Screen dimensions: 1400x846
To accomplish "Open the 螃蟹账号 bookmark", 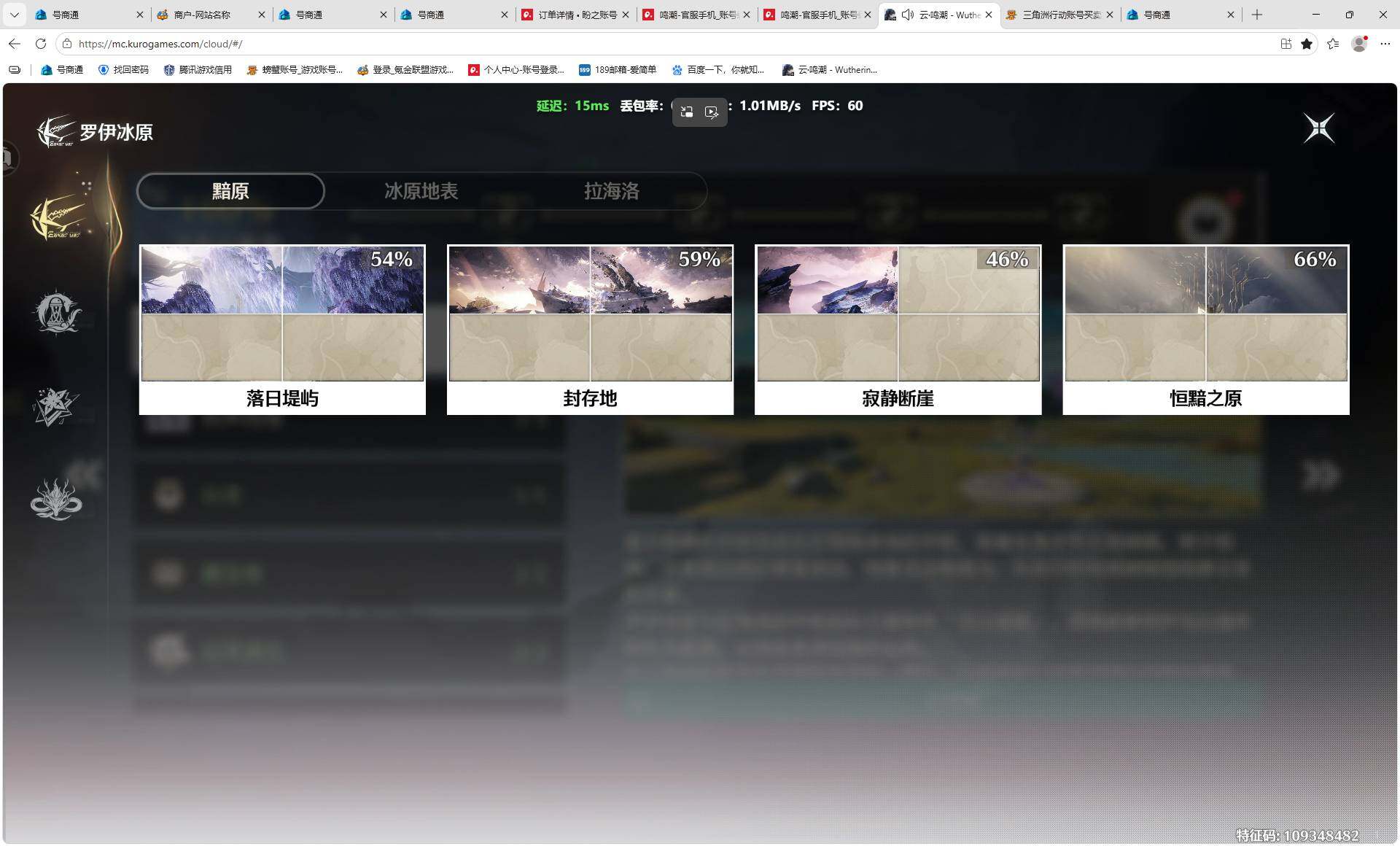I will pyautogui.click(x=295, y=70).
